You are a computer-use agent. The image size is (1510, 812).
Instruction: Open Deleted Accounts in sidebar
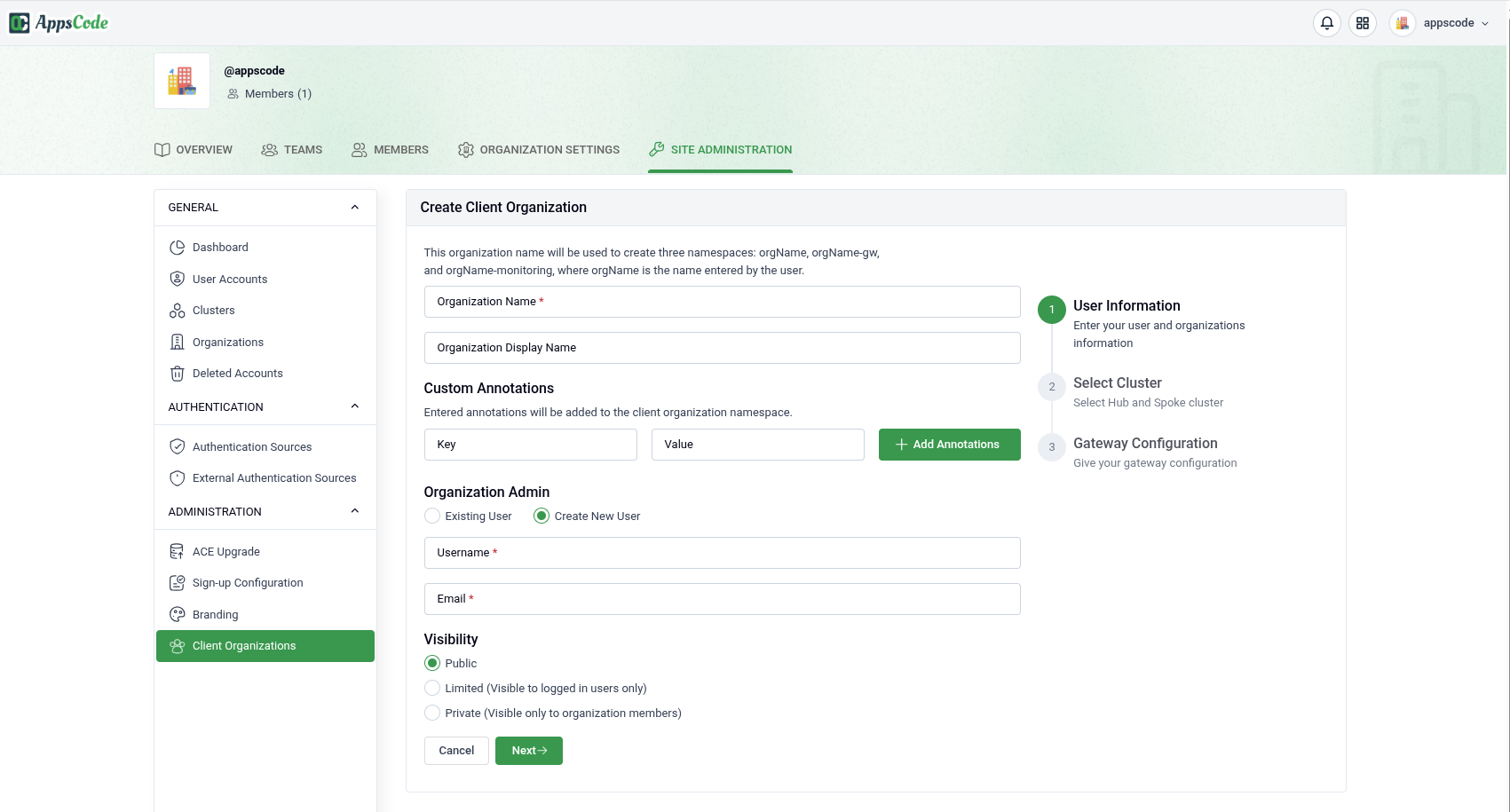(x=265, y=374)
